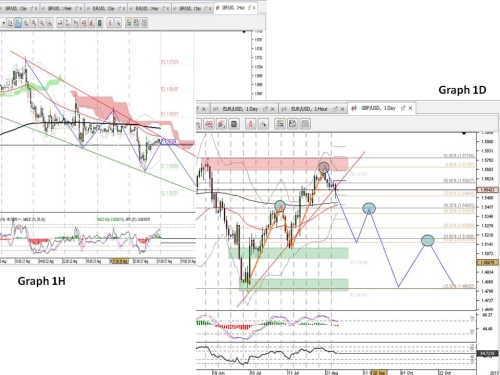Click the highlighted blue toolbar icon in upper chart
This screenshot has width=500, height=375.
(x=18, y=23)
